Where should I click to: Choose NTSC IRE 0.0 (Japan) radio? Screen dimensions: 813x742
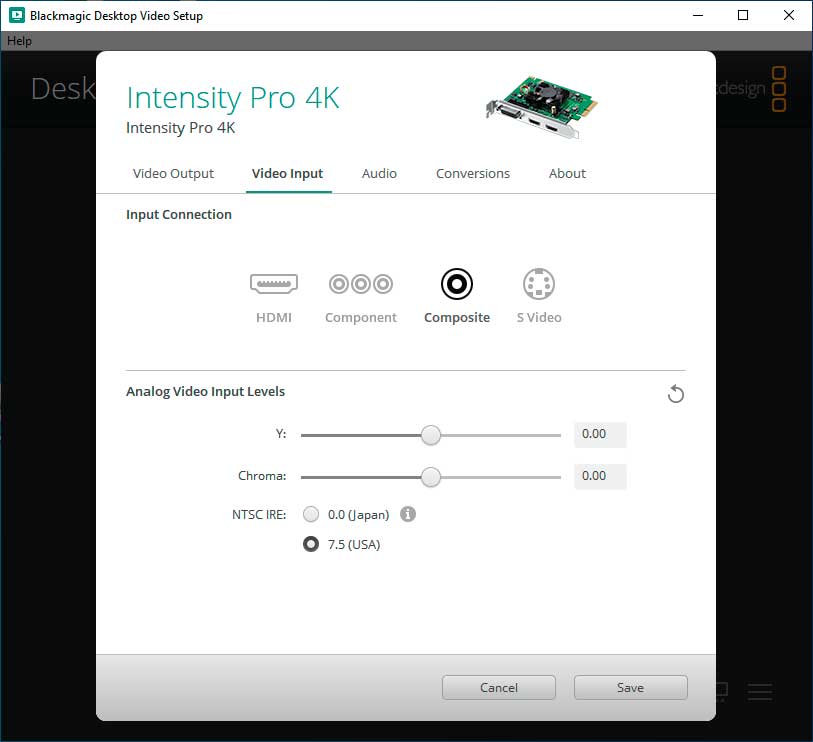click(x=311, y=514)
